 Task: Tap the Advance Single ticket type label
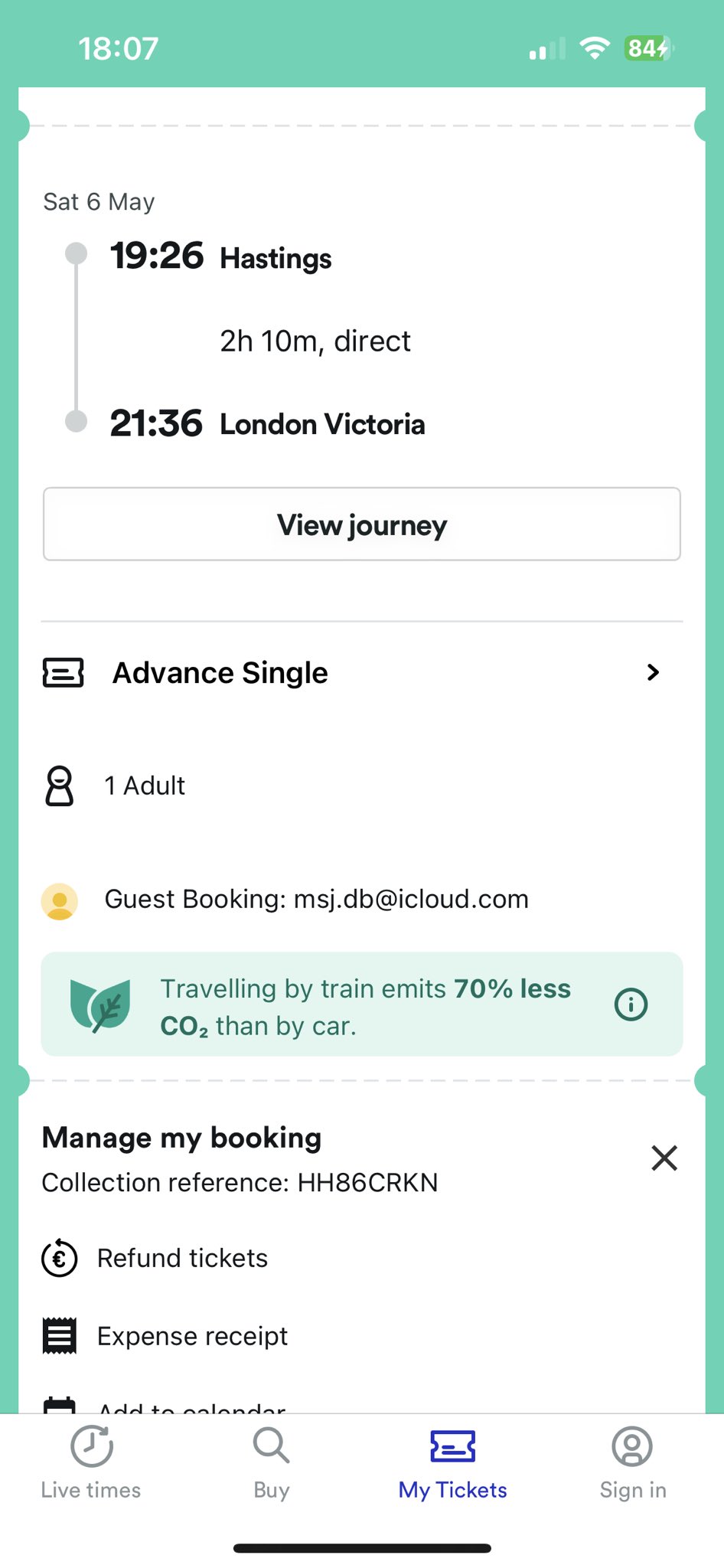pos(220,673)
